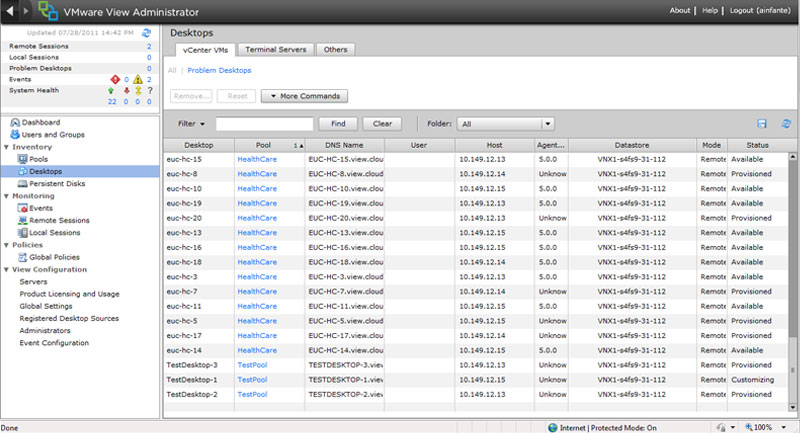Click the Users and Groups icon
Screen dimensions: 800x433
tap(15, 135)
